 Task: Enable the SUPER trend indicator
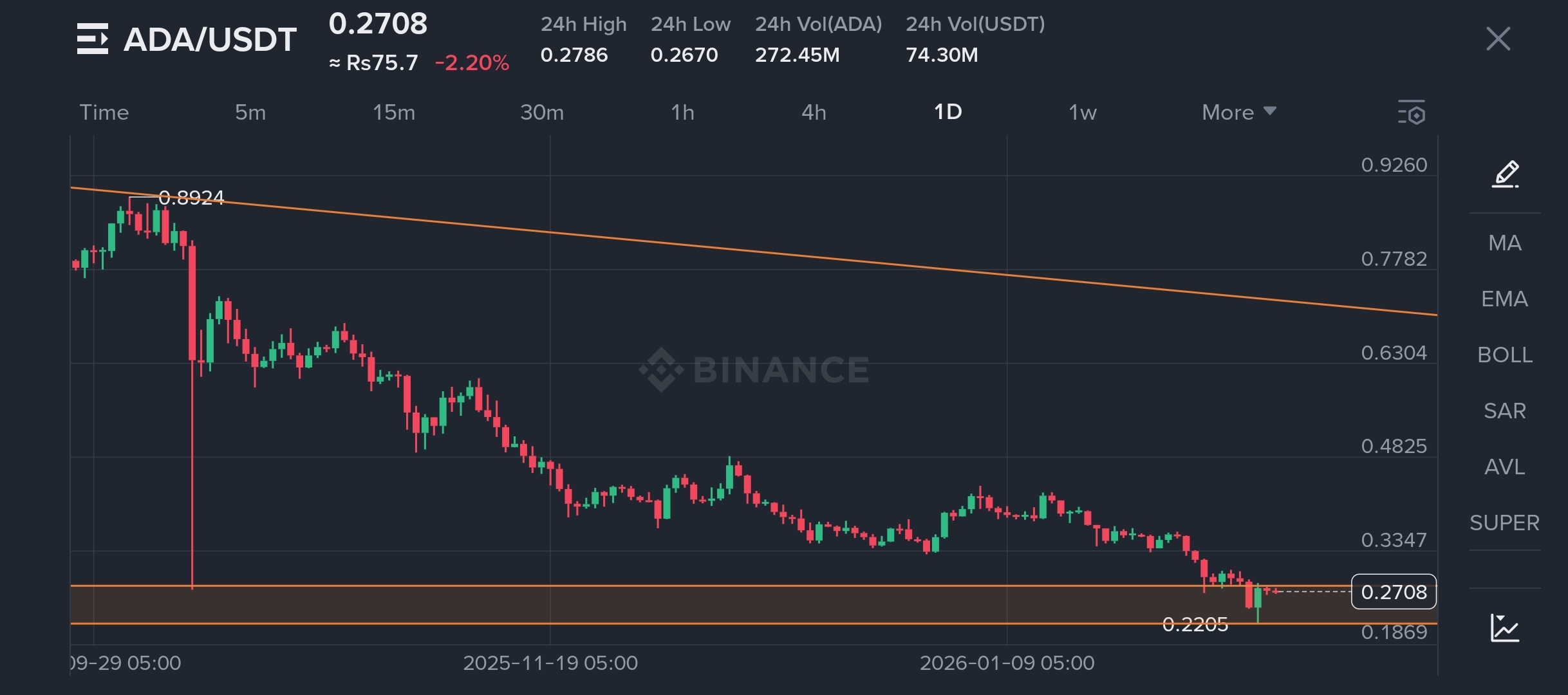tap(1505, 523)
